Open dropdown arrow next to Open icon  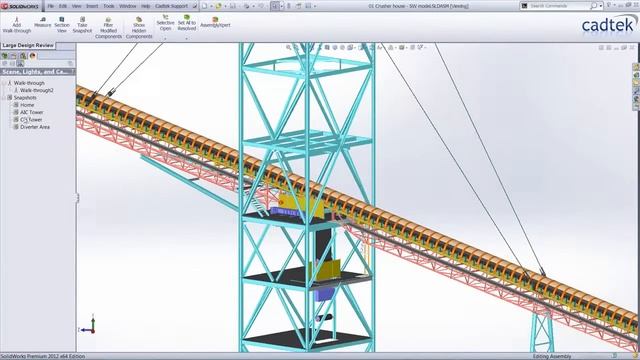pyautogui.click(x=225, y=7)
